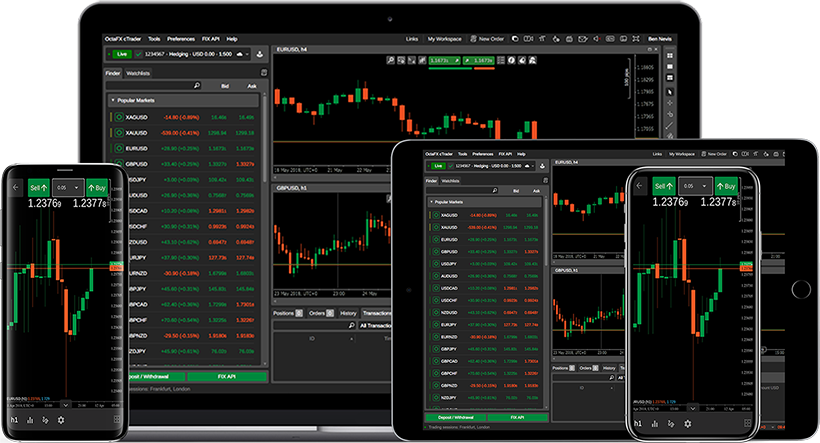Switch to Watchlists tab on the laptop
This screenshot has width=820, height=443.
pyautogui.click(x=138, y=73)
